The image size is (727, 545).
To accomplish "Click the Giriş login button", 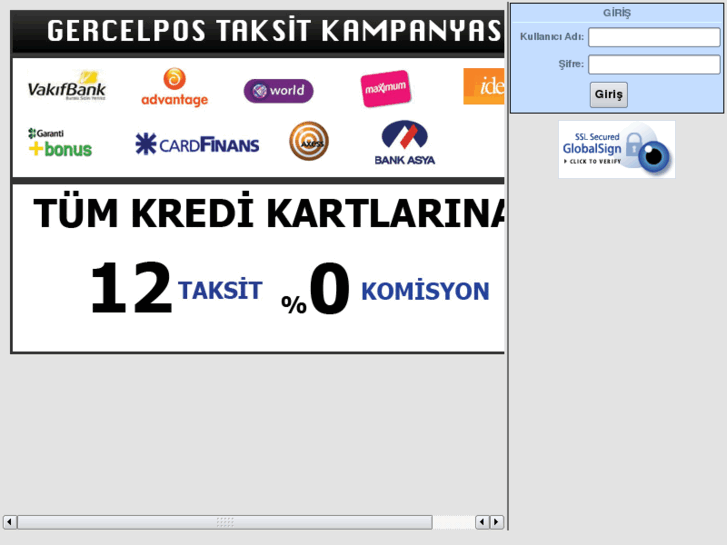I will (x=608, y=95).
